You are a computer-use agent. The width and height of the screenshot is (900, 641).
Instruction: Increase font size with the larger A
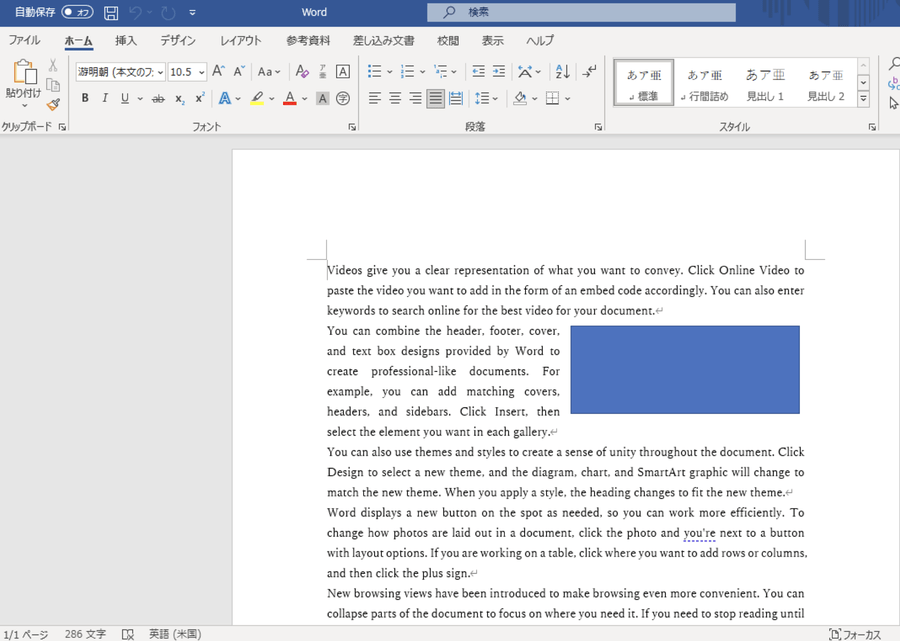[218, 71]
